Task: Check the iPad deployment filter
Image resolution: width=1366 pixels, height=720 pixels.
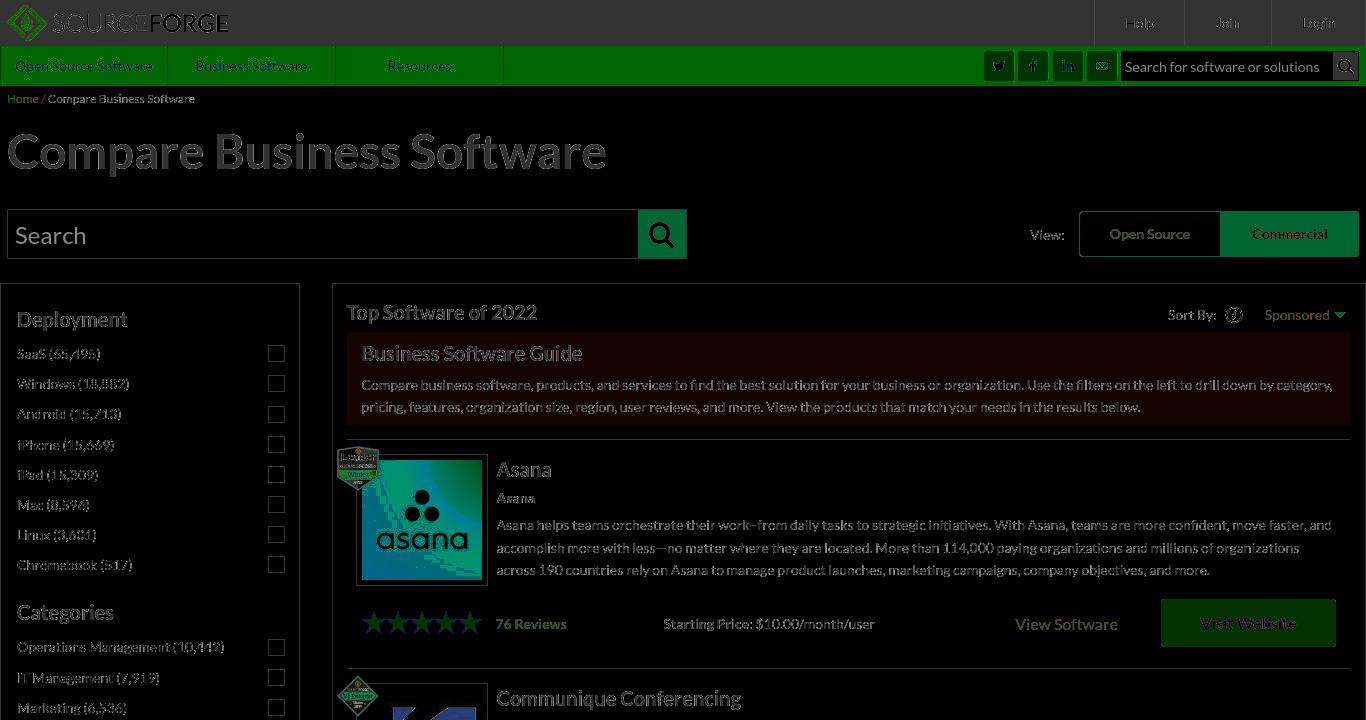Action: (x=276, y=474)
